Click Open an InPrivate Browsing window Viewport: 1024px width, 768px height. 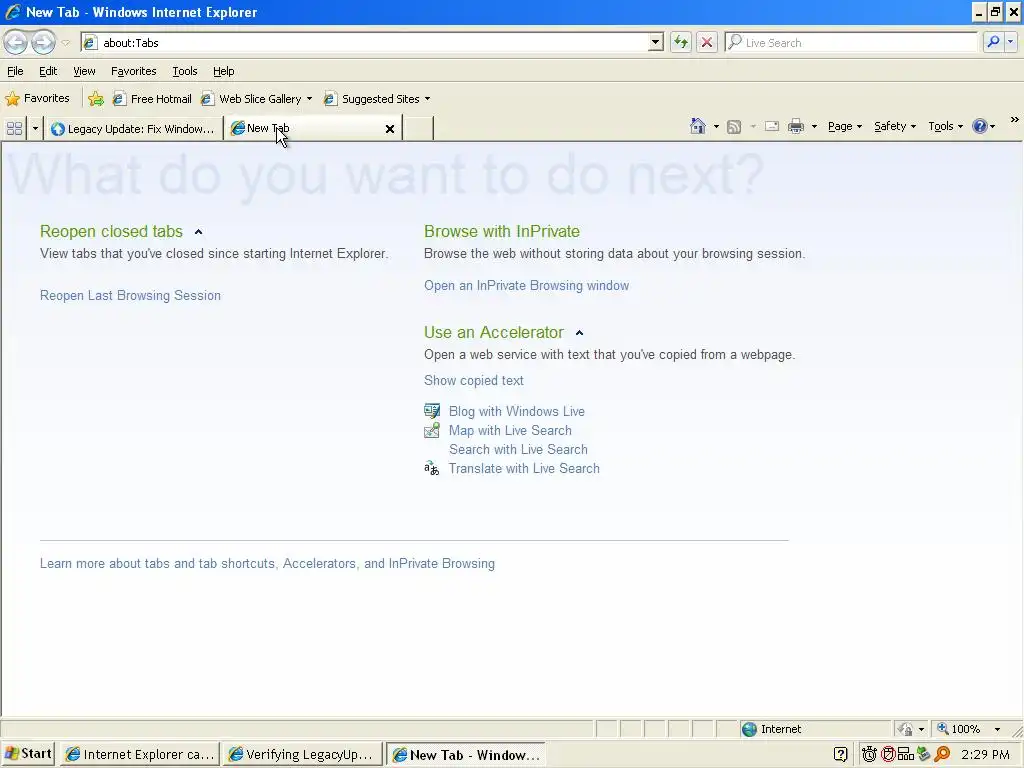(x=526, y=285)
